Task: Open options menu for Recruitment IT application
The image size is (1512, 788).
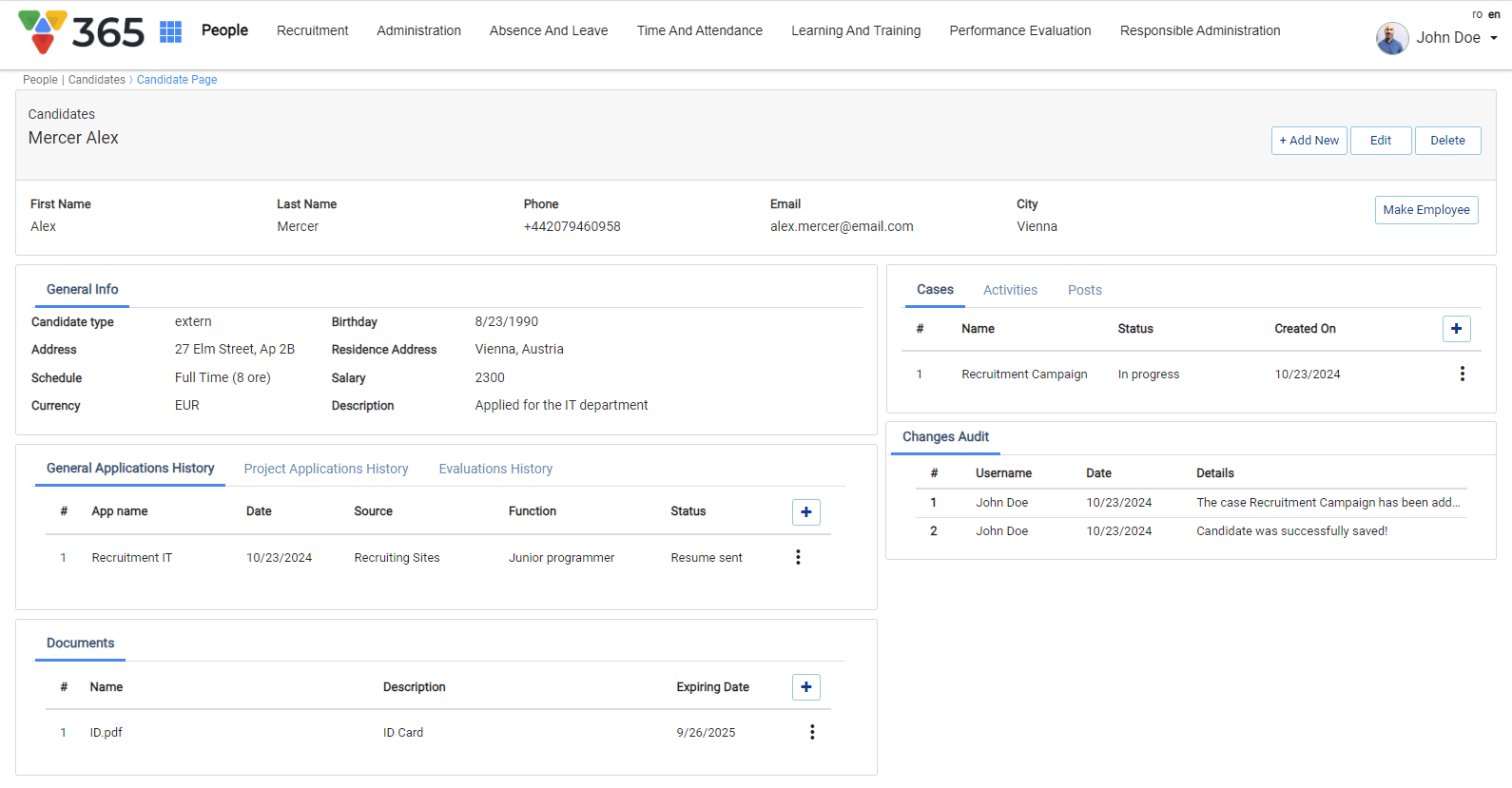Action: coord(798,558)
